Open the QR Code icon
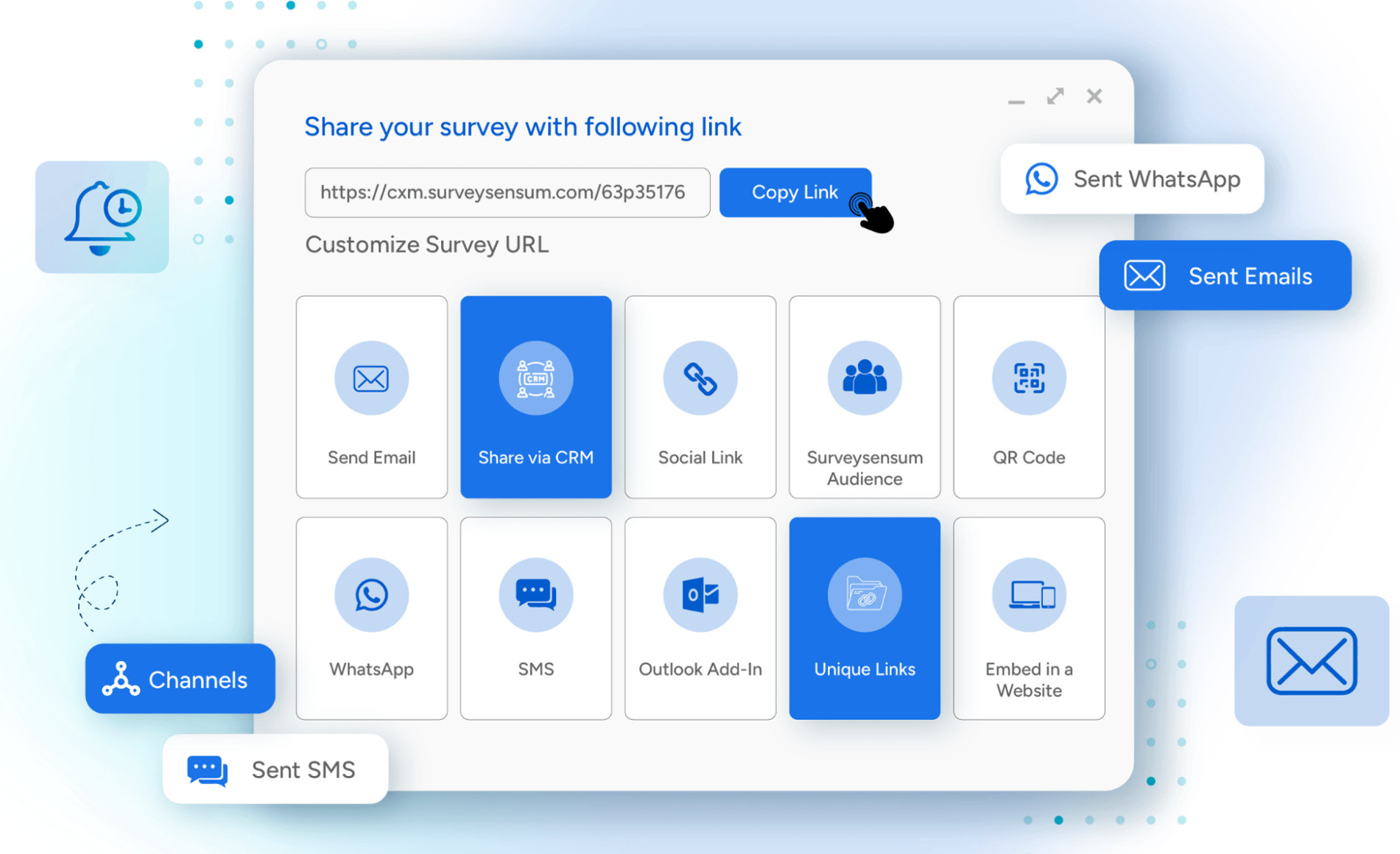1400x854 pixels. 1028,378
